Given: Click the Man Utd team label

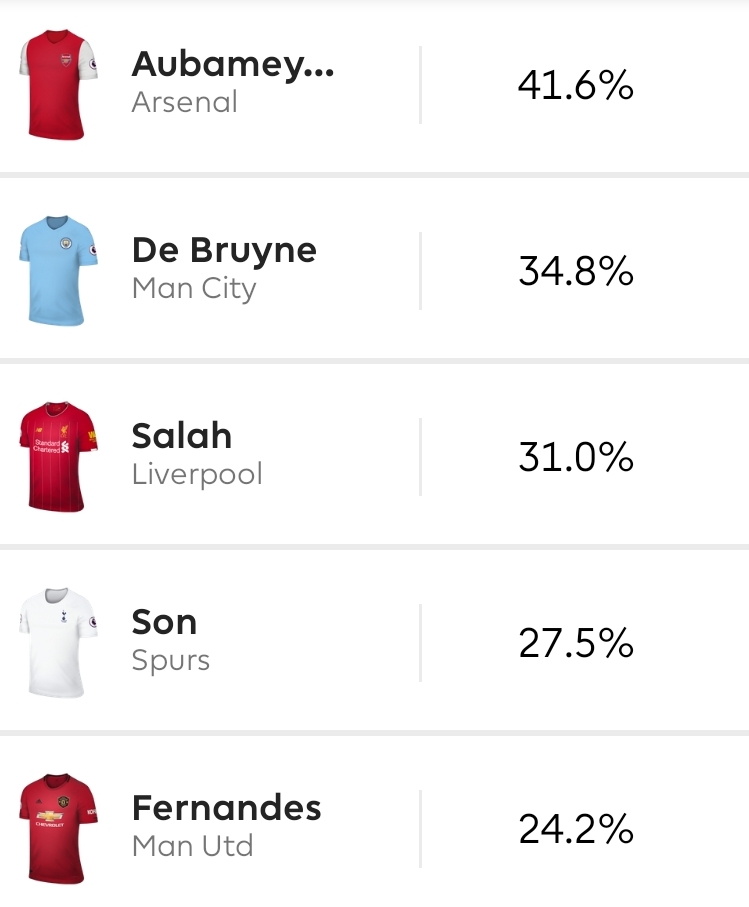Looking at the screenshot, I should (x=193, y=846).
